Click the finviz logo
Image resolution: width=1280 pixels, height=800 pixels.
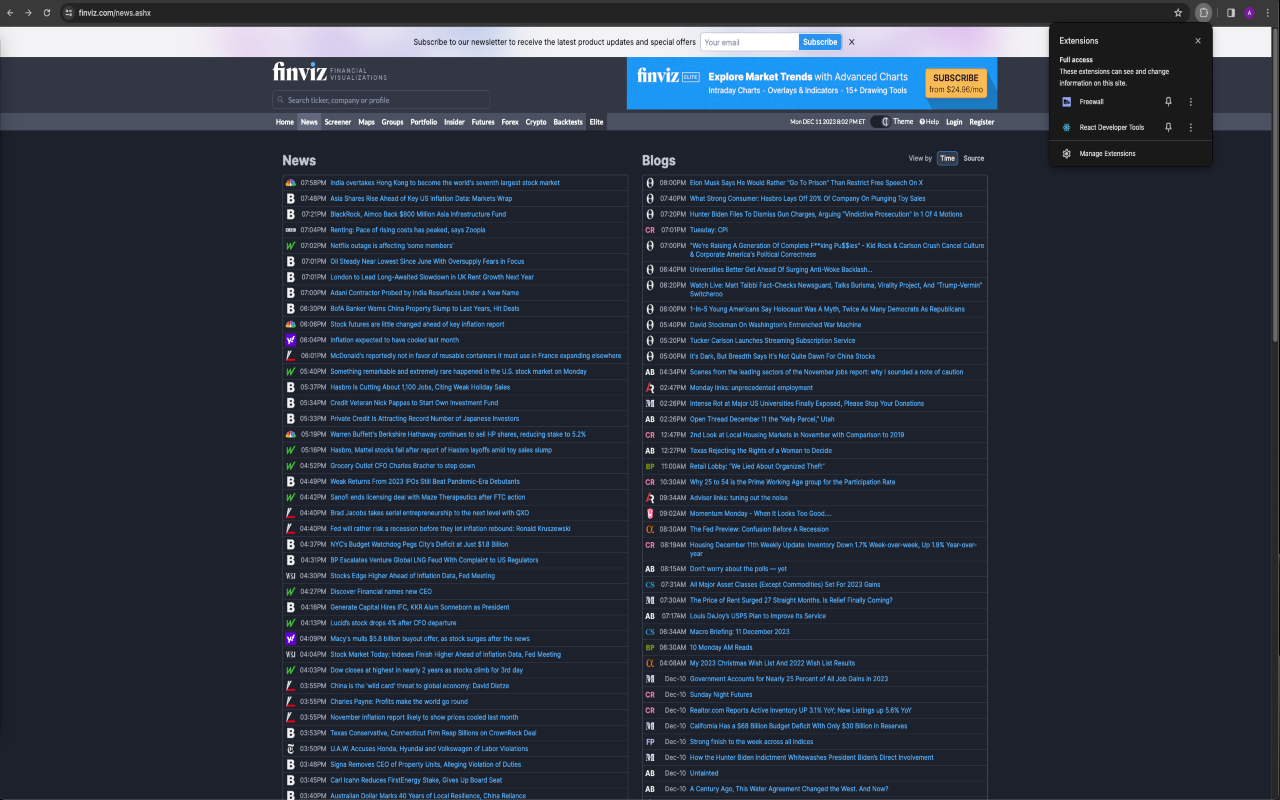(299, 71)
